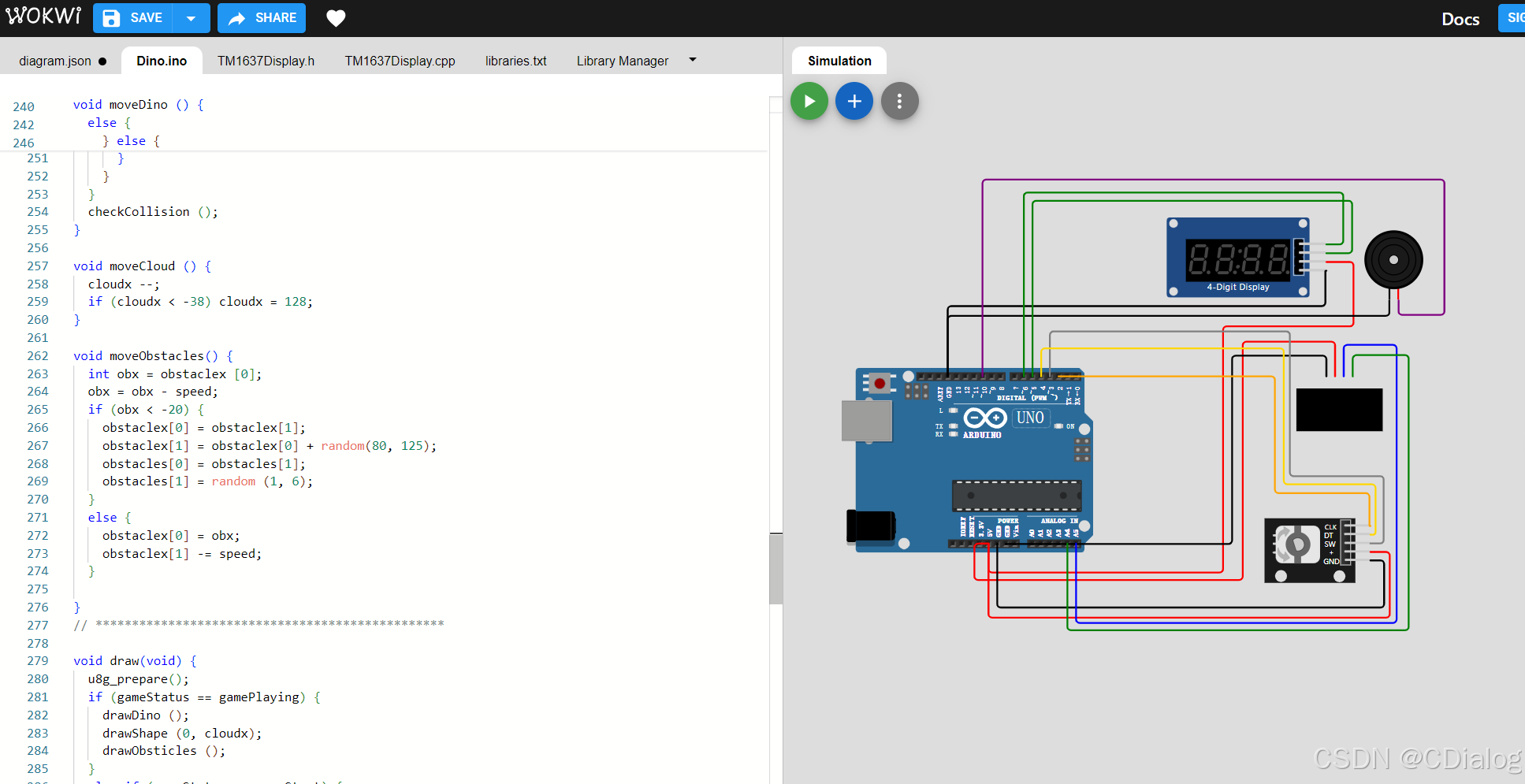The image size is (1525, 784).
Task: Click sticky line 'void moveDino () {'
Action: [138, 105]
